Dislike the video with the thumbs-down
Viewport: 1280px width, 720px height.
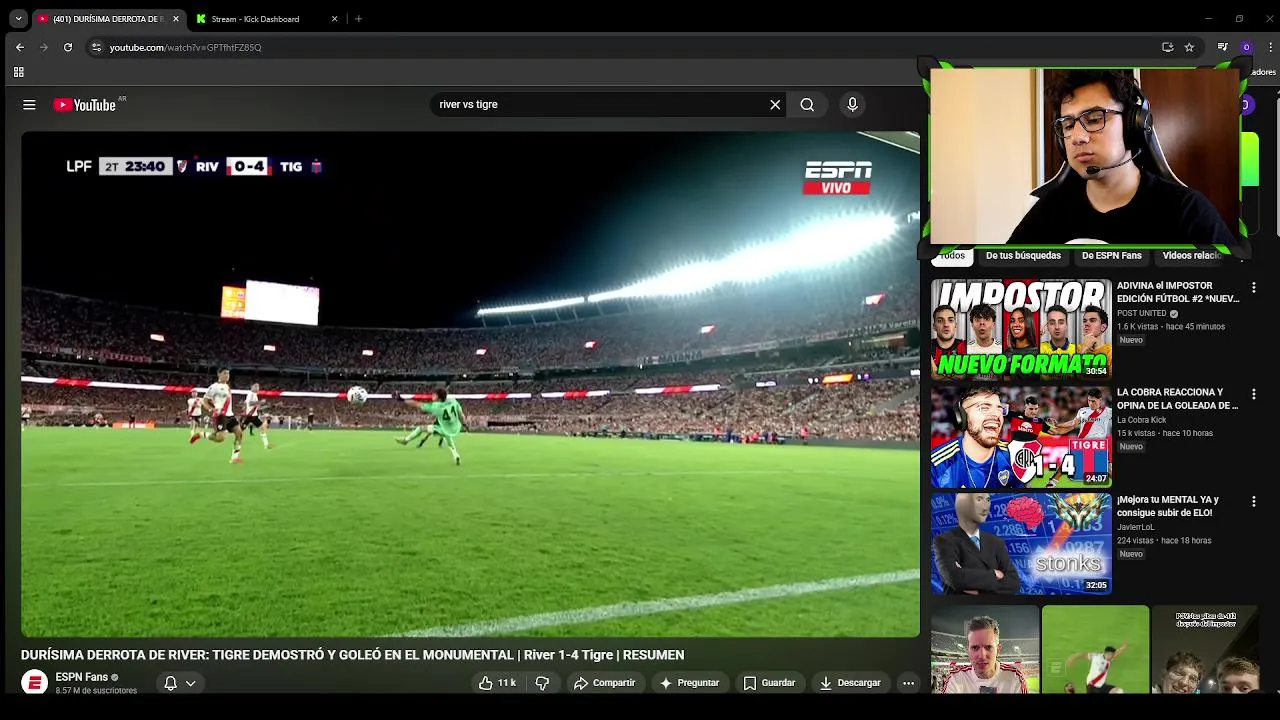pos(543,683)
